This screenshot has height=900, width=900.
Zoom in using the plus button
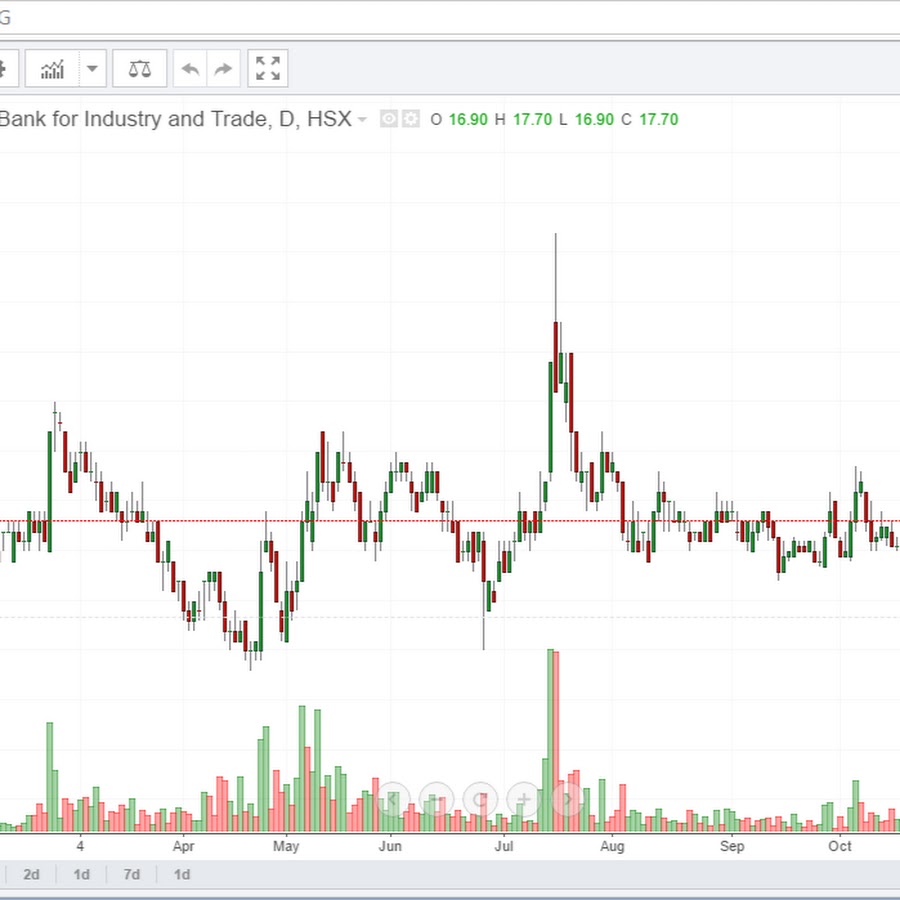coord(523,799)
